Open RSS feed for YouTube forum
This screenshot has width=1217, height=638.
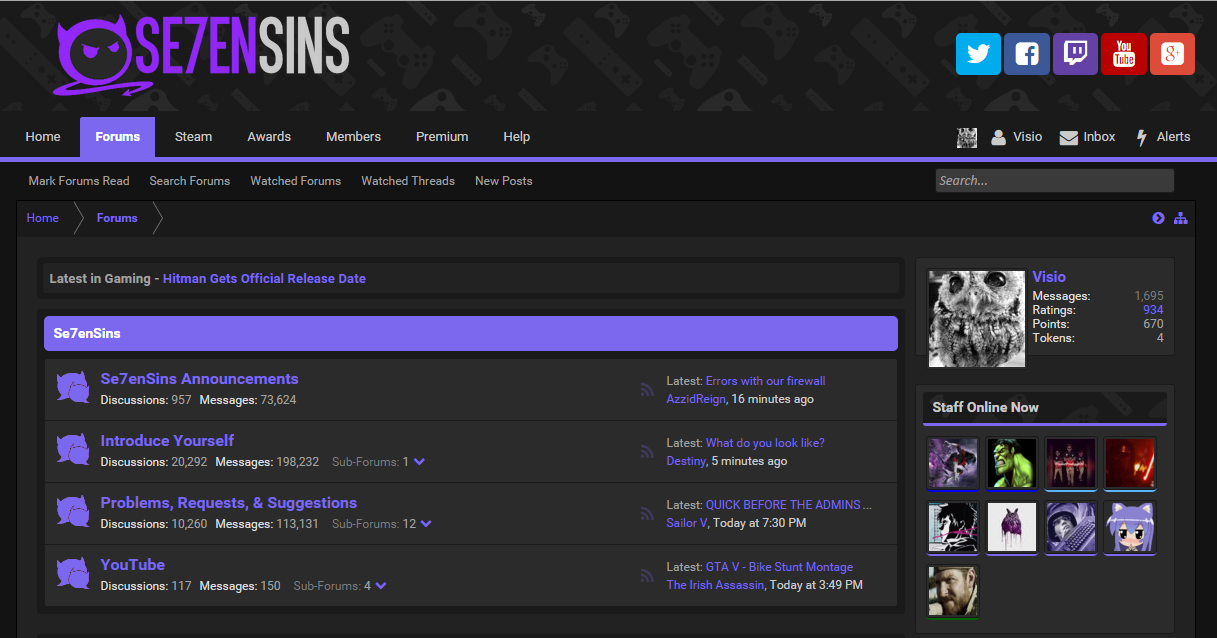click(x=647, y=576)
